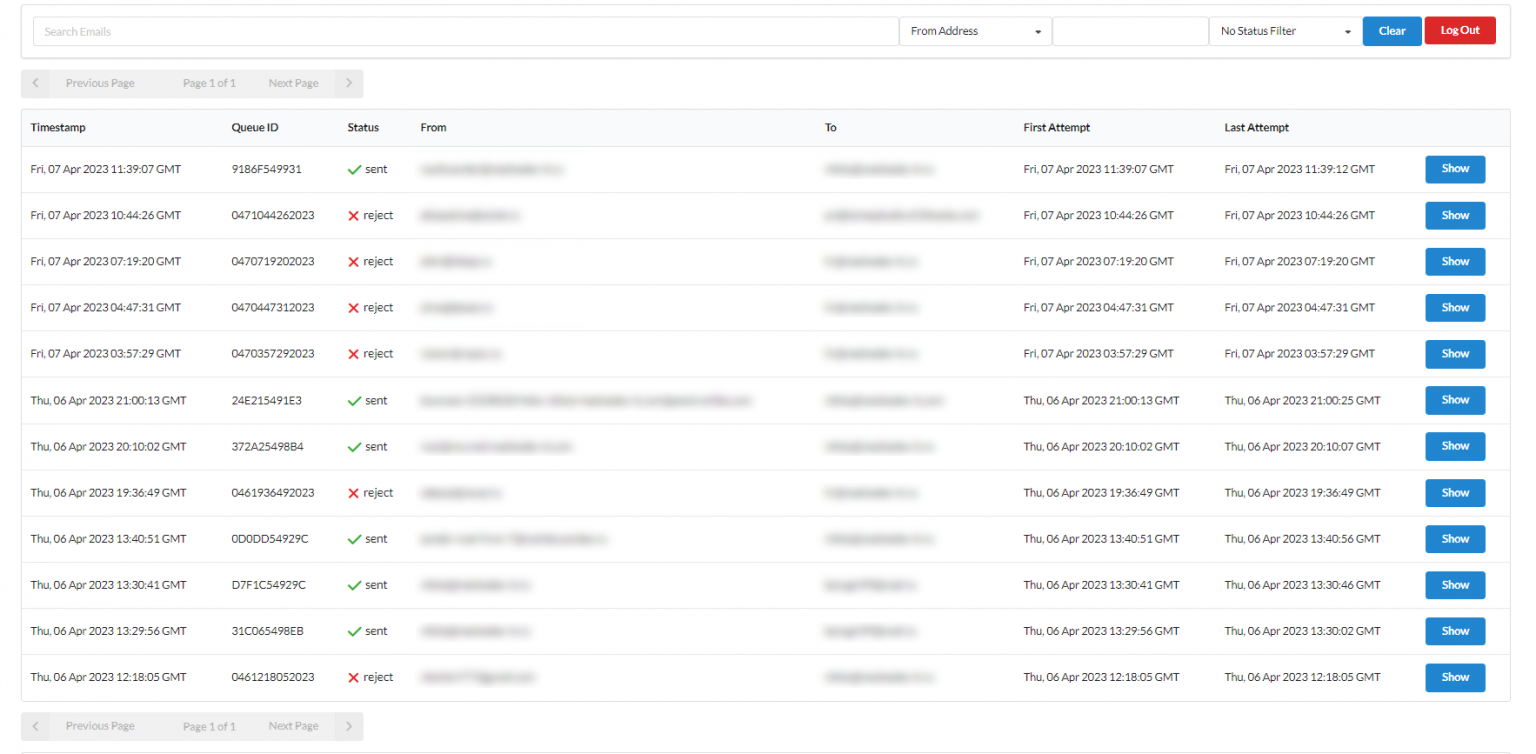Screen dimensions: 1536x754
Task: Click into the Search Emails field
Action: 466,31
